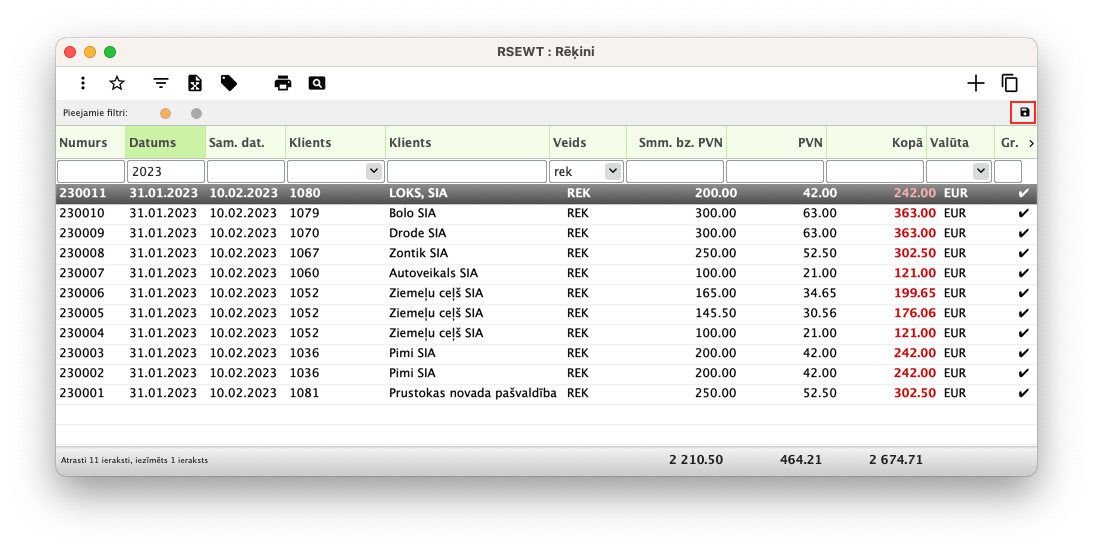
Task: Focus the Numurs filter field
Action: [91, 171]
